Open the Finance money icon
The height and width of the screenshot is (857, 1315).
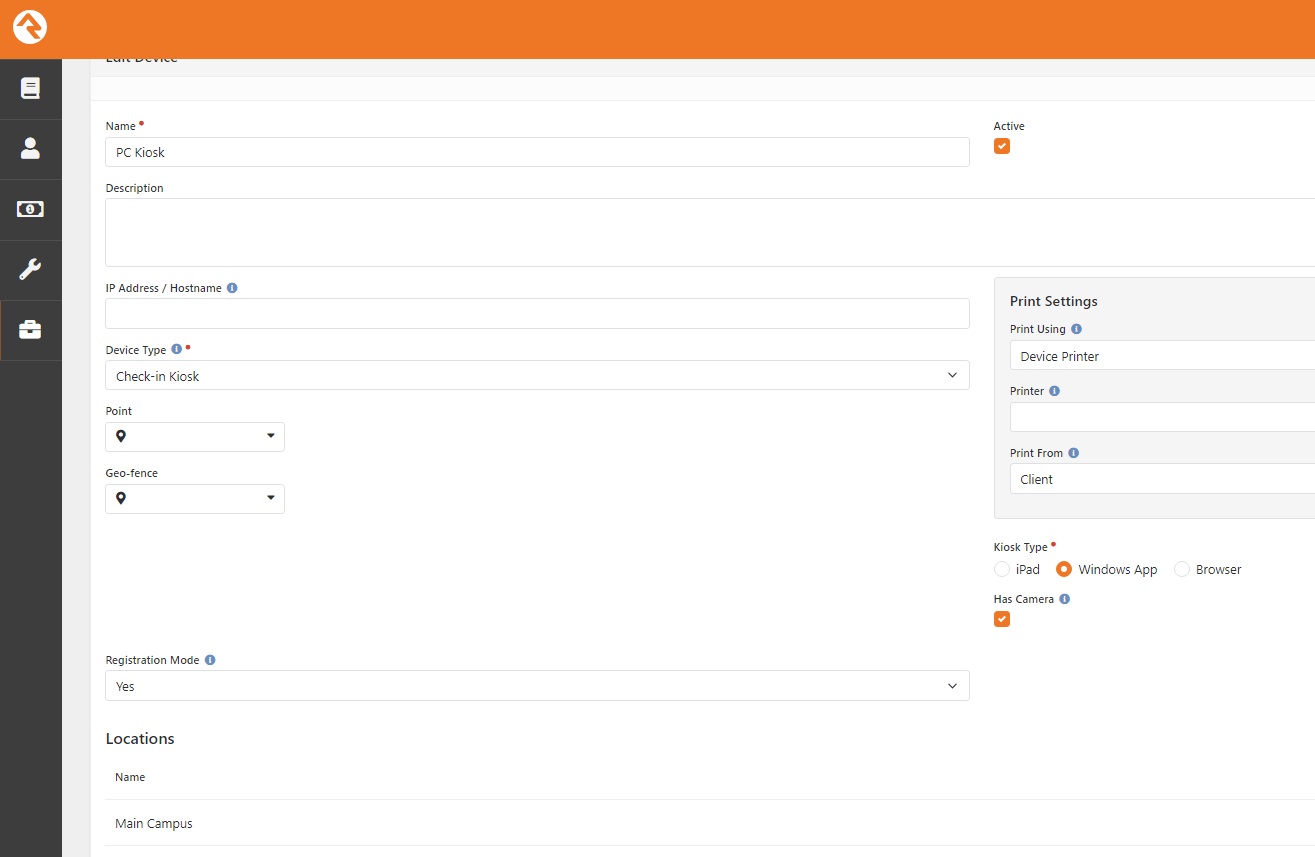point(30,209)
